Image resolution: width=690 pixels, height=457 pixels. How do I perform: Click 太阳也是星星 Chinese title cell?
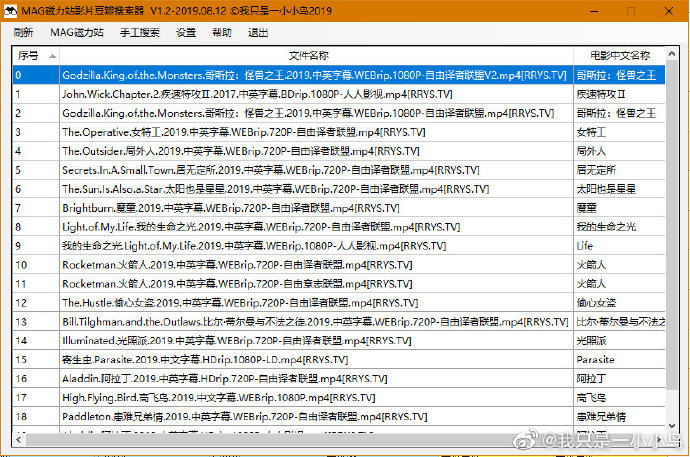point(619,189)
